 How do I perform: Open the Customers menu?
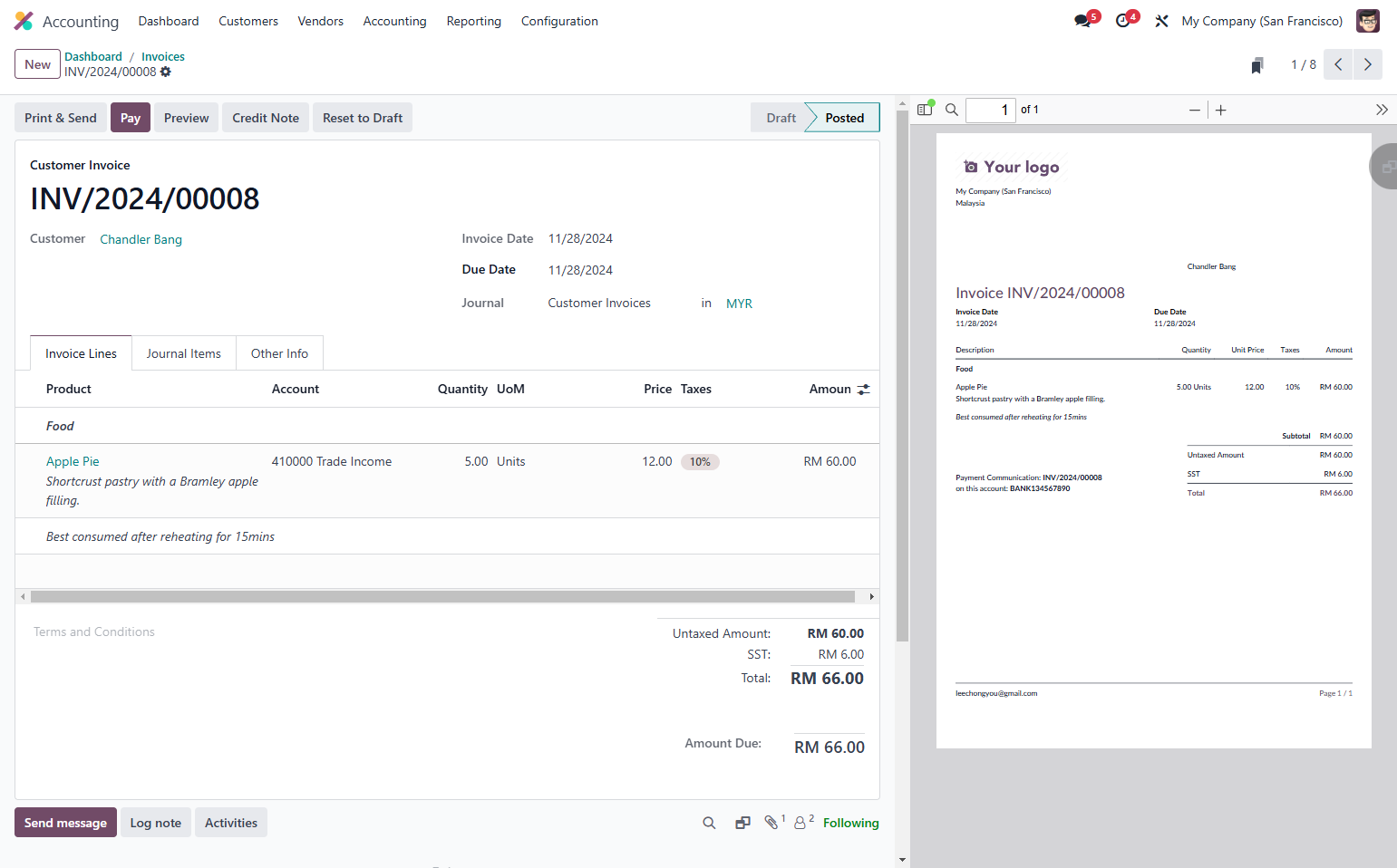pos(248,21)
